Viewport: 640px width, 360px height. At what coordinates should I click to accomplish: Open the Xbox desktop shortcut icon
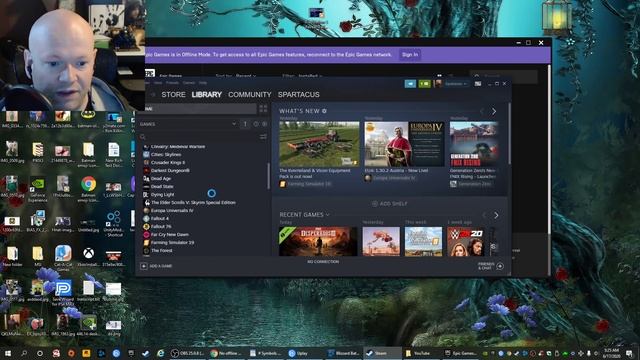(x=88, y=257)
